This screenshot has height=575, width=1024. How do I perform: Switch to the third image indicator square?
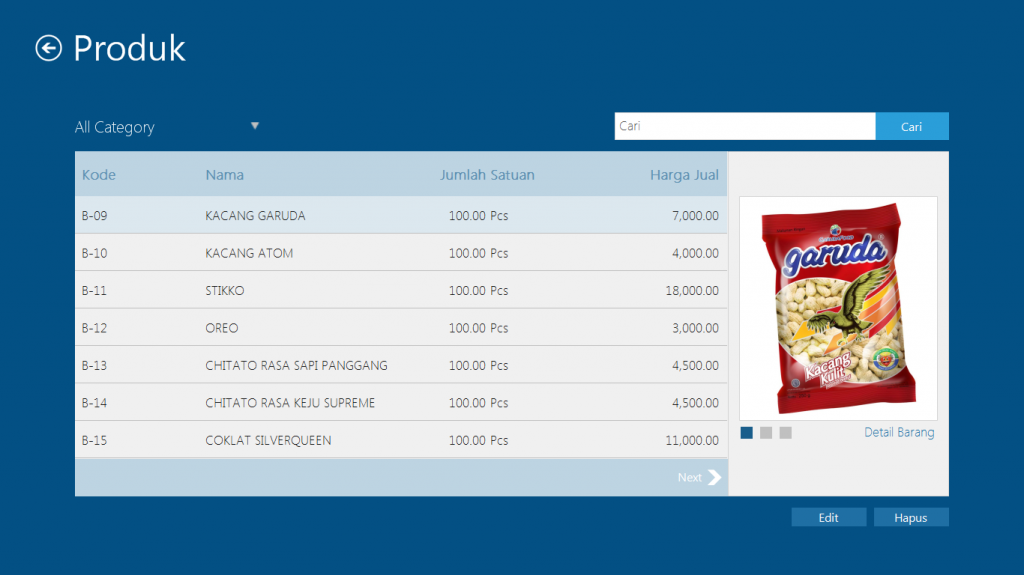(x=786, y=433)
